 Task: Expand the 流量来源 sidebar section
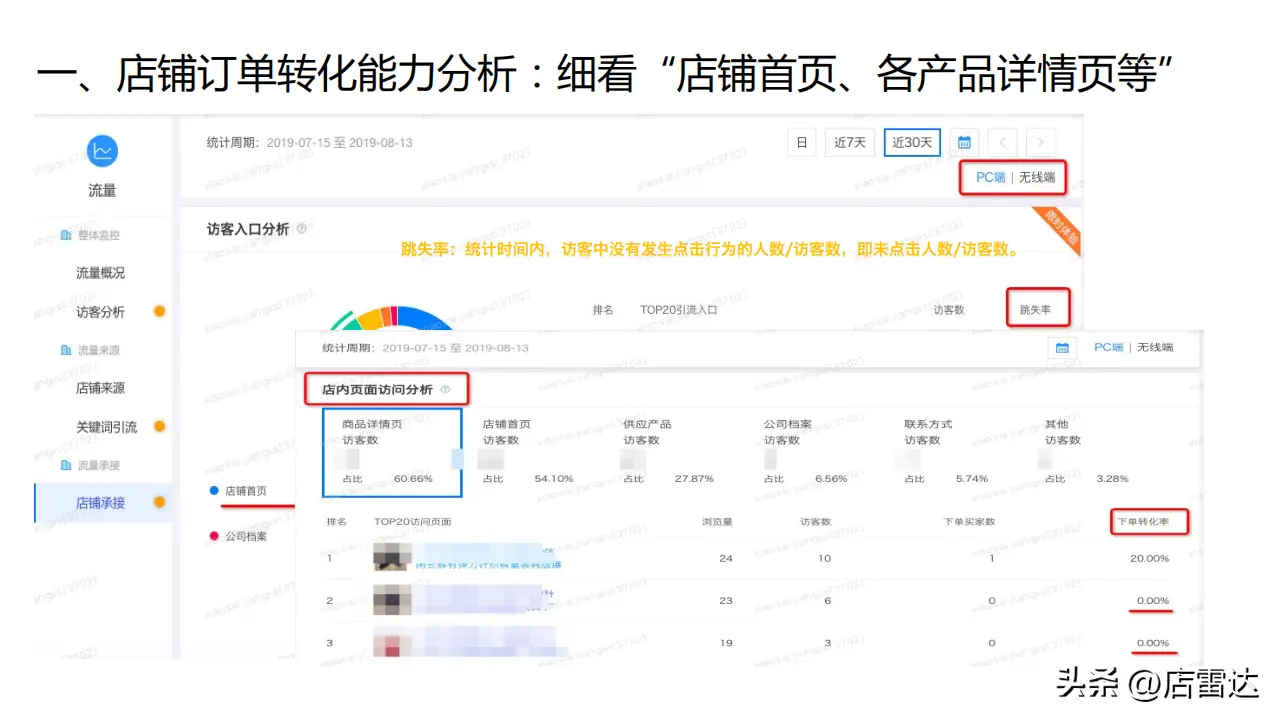98,350
